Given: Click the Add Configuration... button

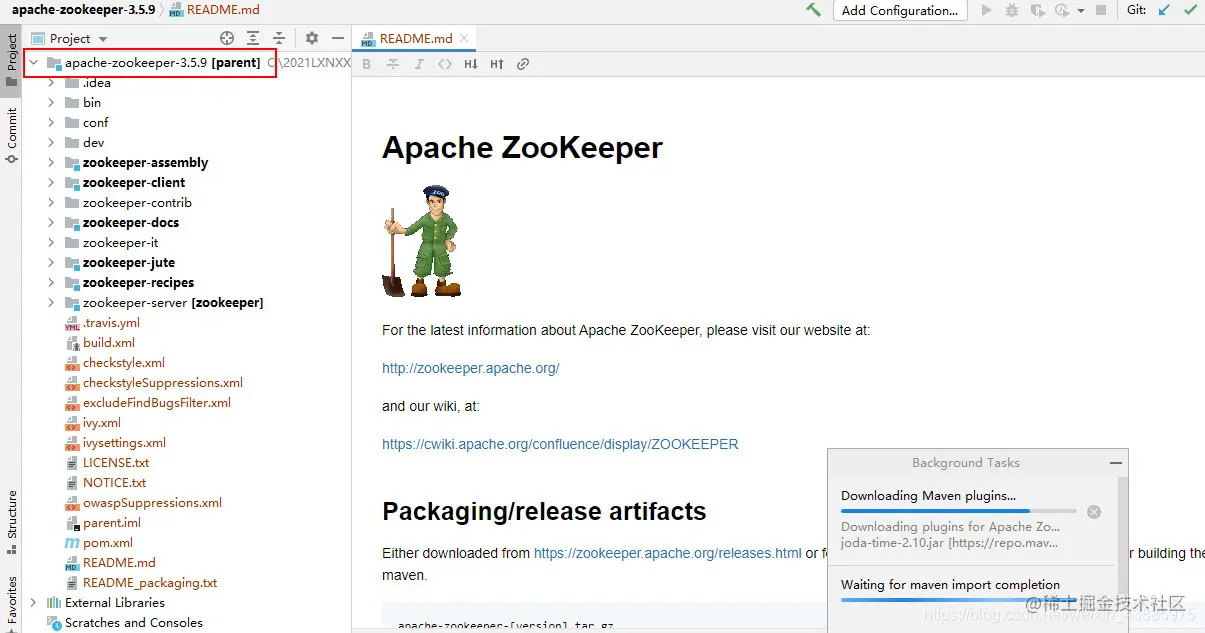Looking at the screenshot, I should [900, 11].
